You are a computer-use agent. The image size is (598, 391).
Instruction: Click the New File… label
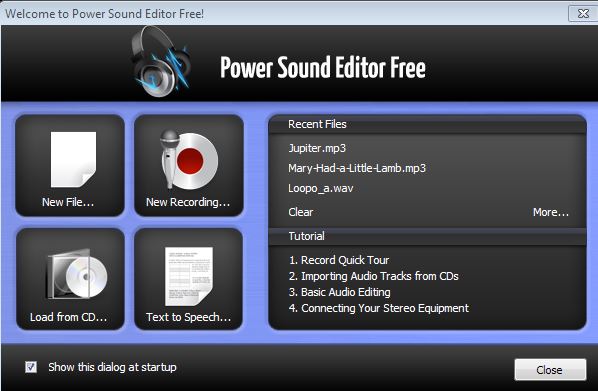point(68,202)
